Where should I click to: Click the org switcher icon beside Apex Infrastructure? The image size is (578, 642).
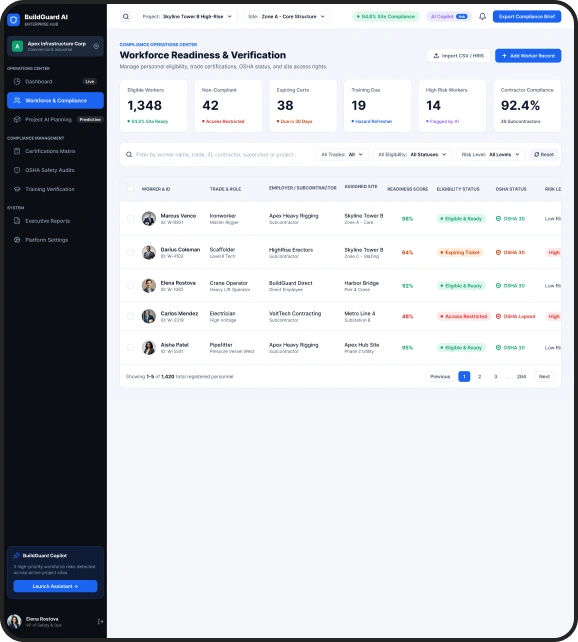(96, 46)
